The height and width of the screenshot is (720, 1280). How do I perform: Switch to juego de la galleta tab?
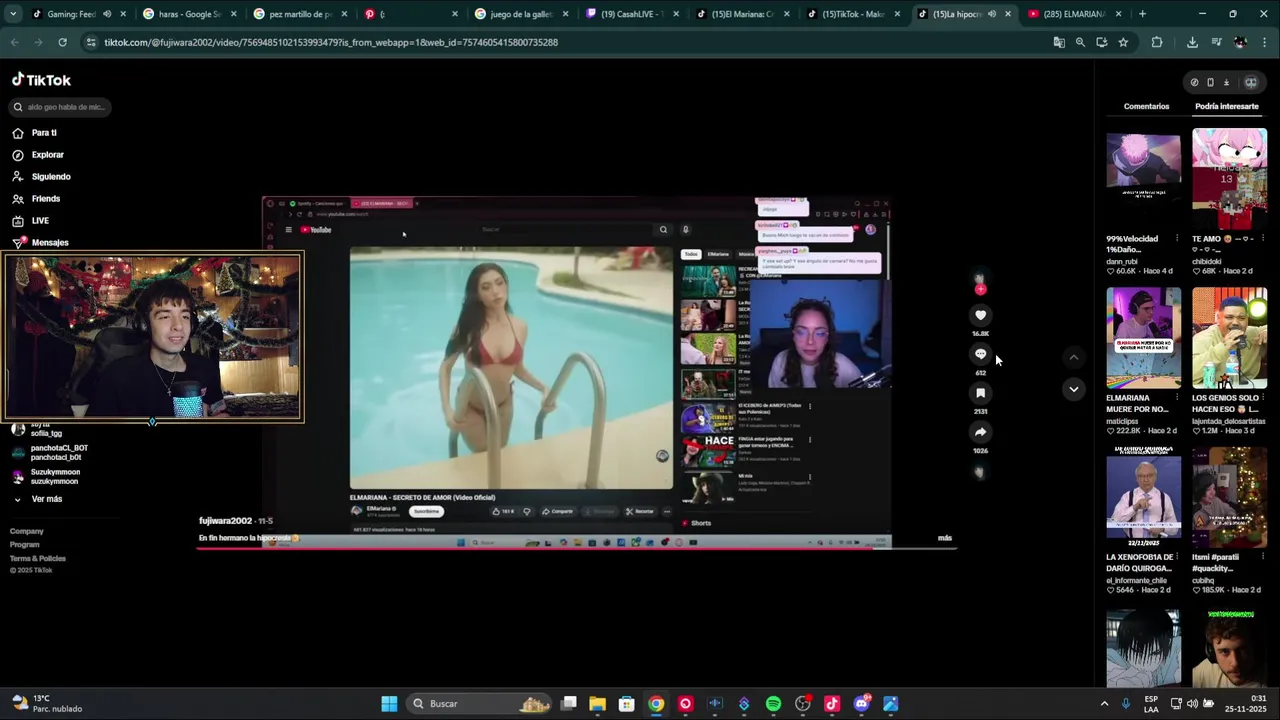(x=521, y=14)
